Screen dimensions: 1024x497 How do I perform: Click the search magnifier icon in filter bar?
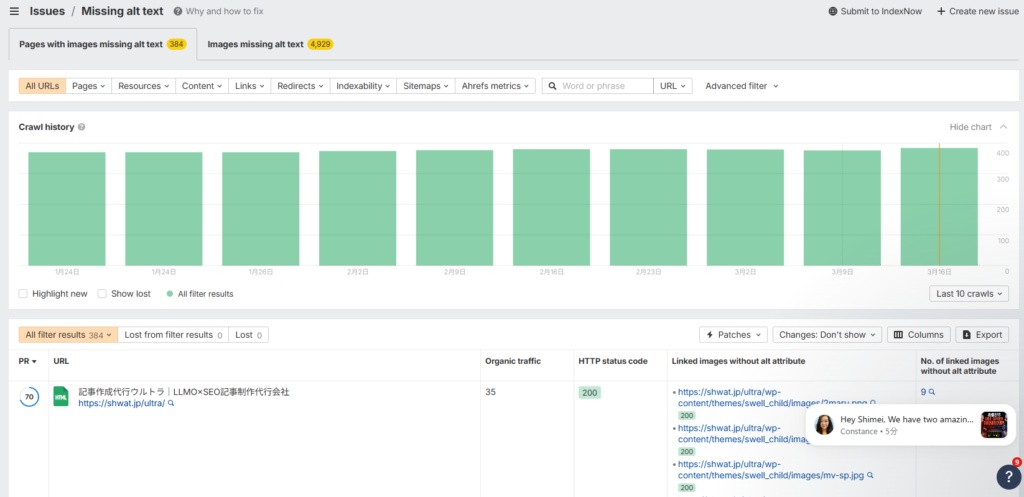(x=552, y=86)
